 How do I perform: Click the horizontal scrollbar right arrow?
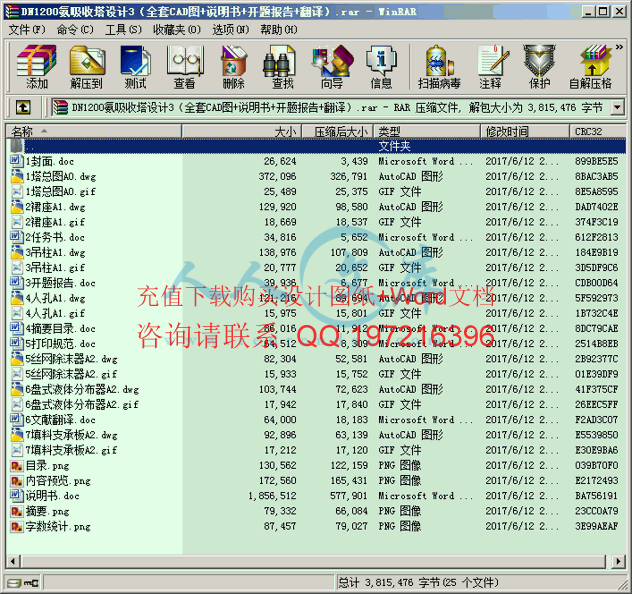click(618, 561)
